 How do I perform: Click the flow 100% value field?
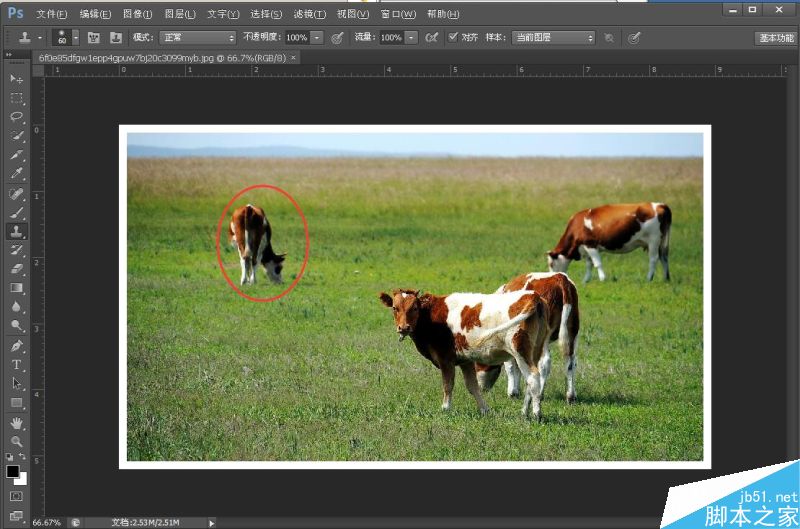click(x=391, y=37)
